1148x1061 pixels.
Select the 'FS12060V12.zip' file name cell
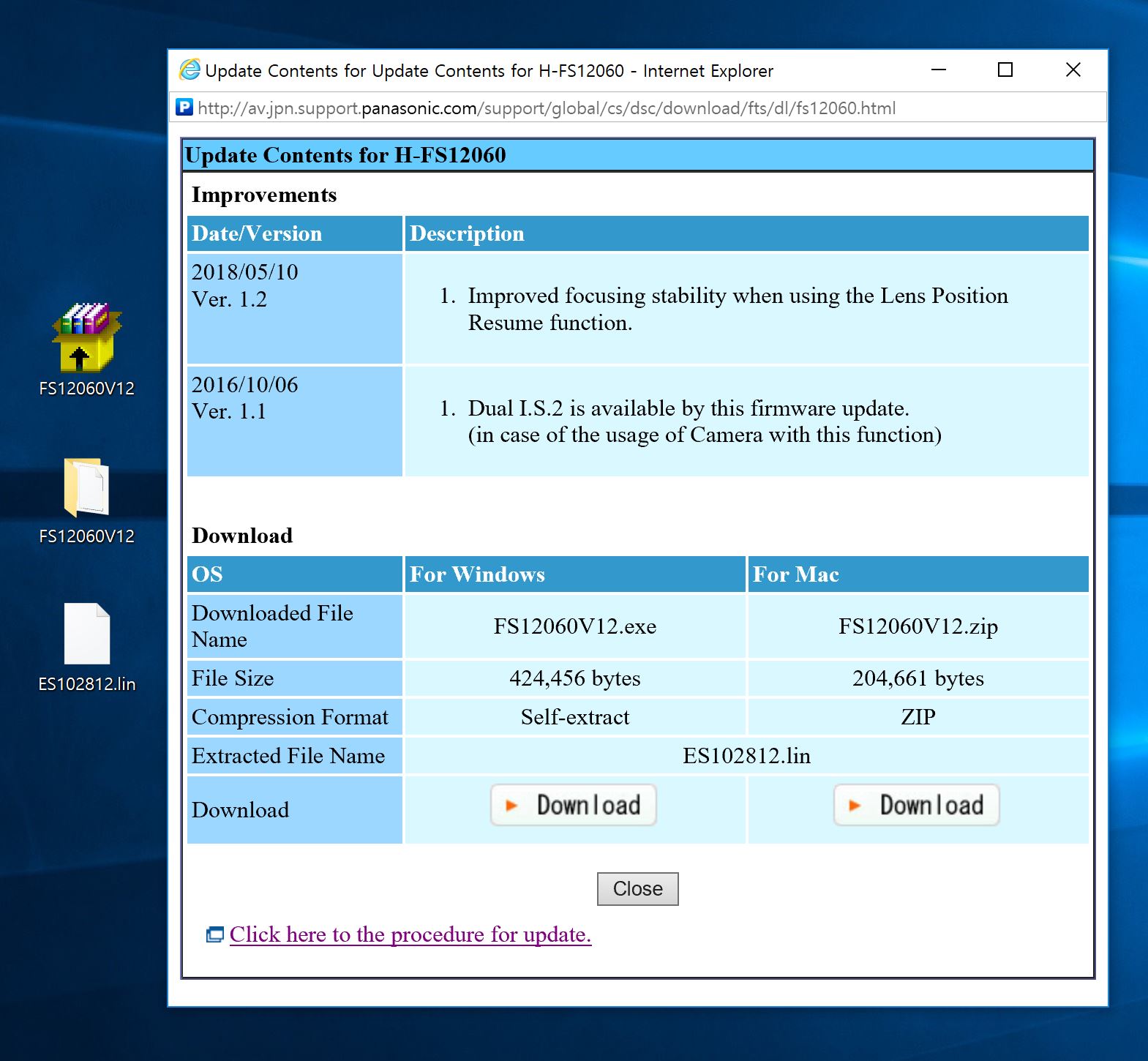(x=918, y=626)
